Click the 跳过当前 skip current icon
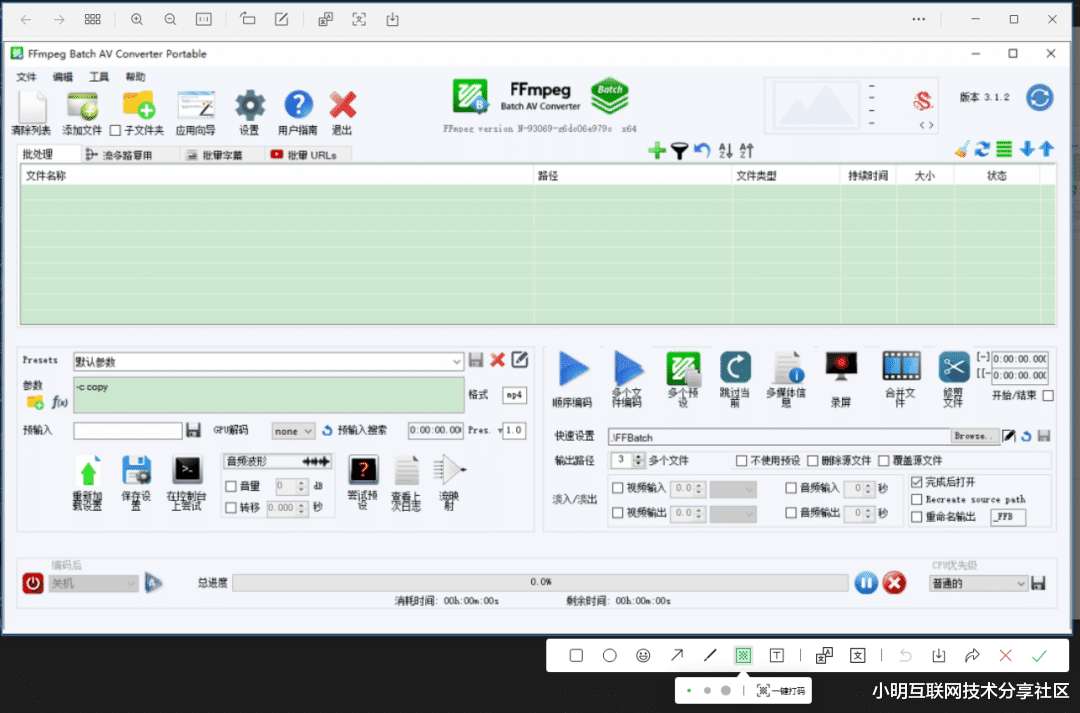Viewport: 1080px width, 713px height. coord(735,367)
